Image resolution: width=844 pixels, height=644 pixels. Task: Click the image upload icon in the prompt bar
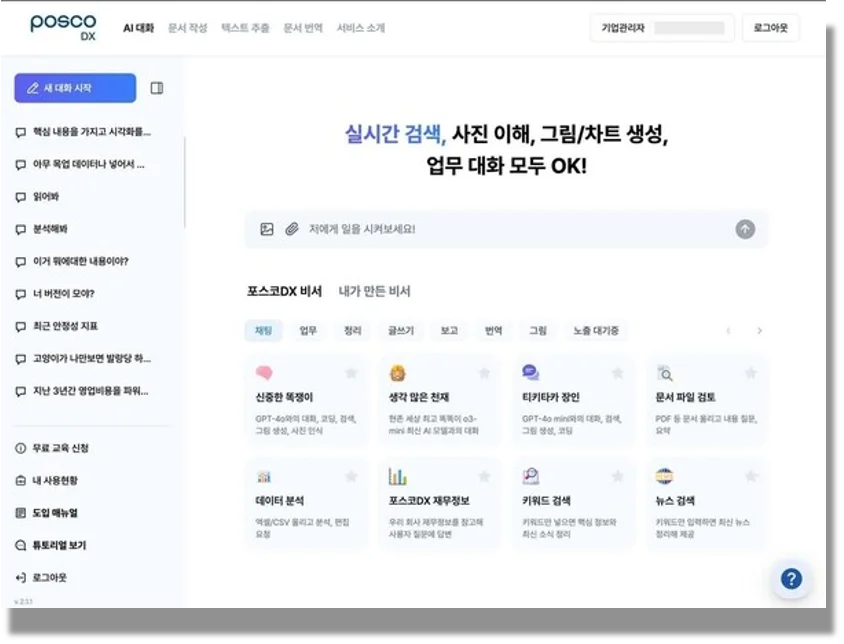pyautogui.click(x=264, y=229)
